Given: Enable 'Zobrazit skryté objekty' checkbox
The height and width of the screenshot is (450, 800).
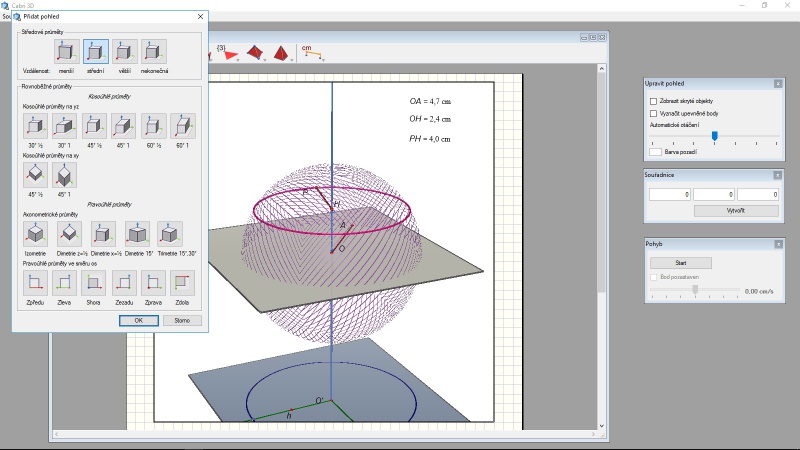Looking at the screenshot, I should click(x=653, y=101).
